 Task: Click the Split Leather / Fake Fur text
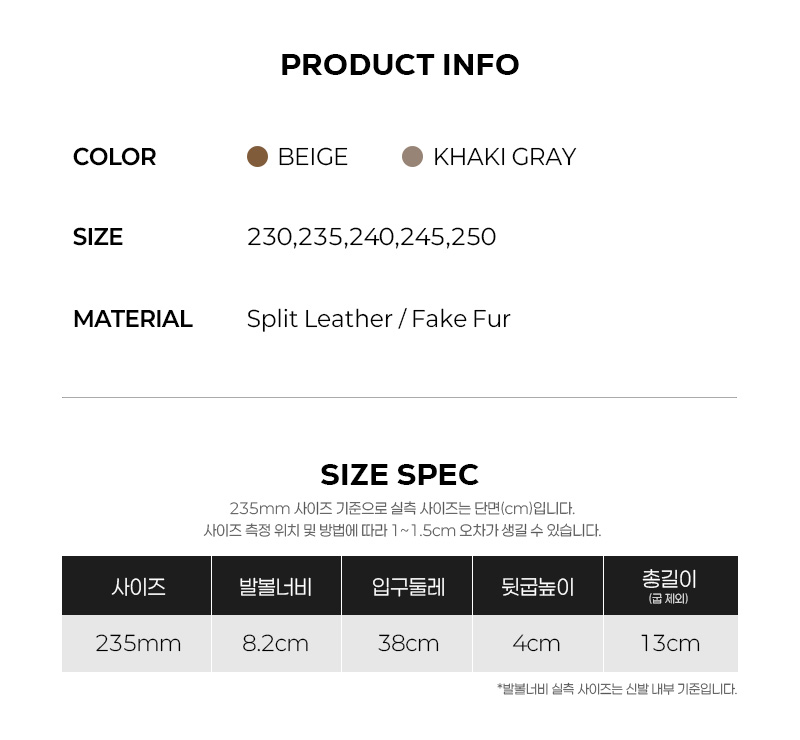pyautogui.click(x=379, y=319)
